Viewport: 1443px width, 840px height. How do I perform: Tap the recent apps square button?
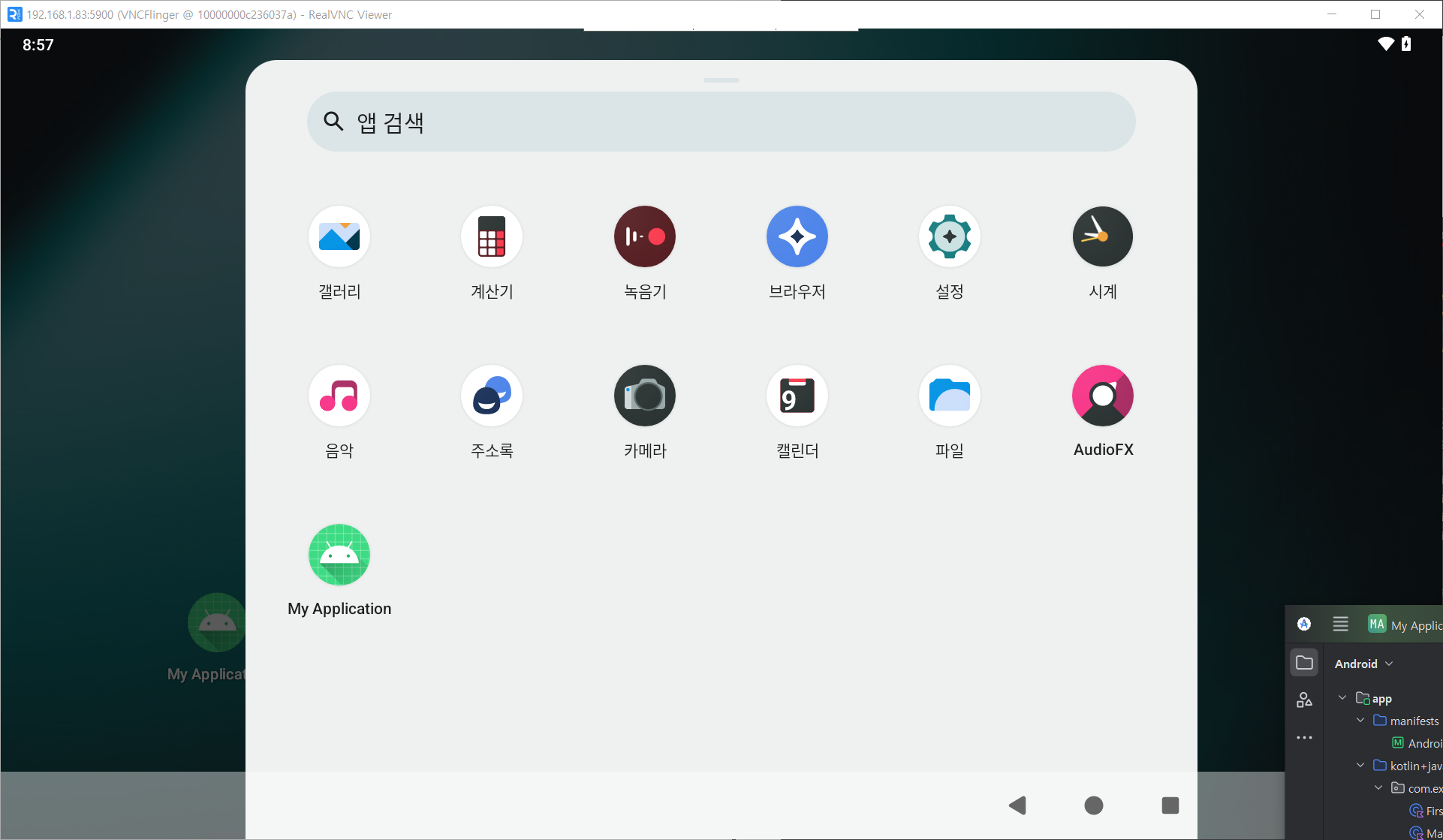tap(1170, 805)
